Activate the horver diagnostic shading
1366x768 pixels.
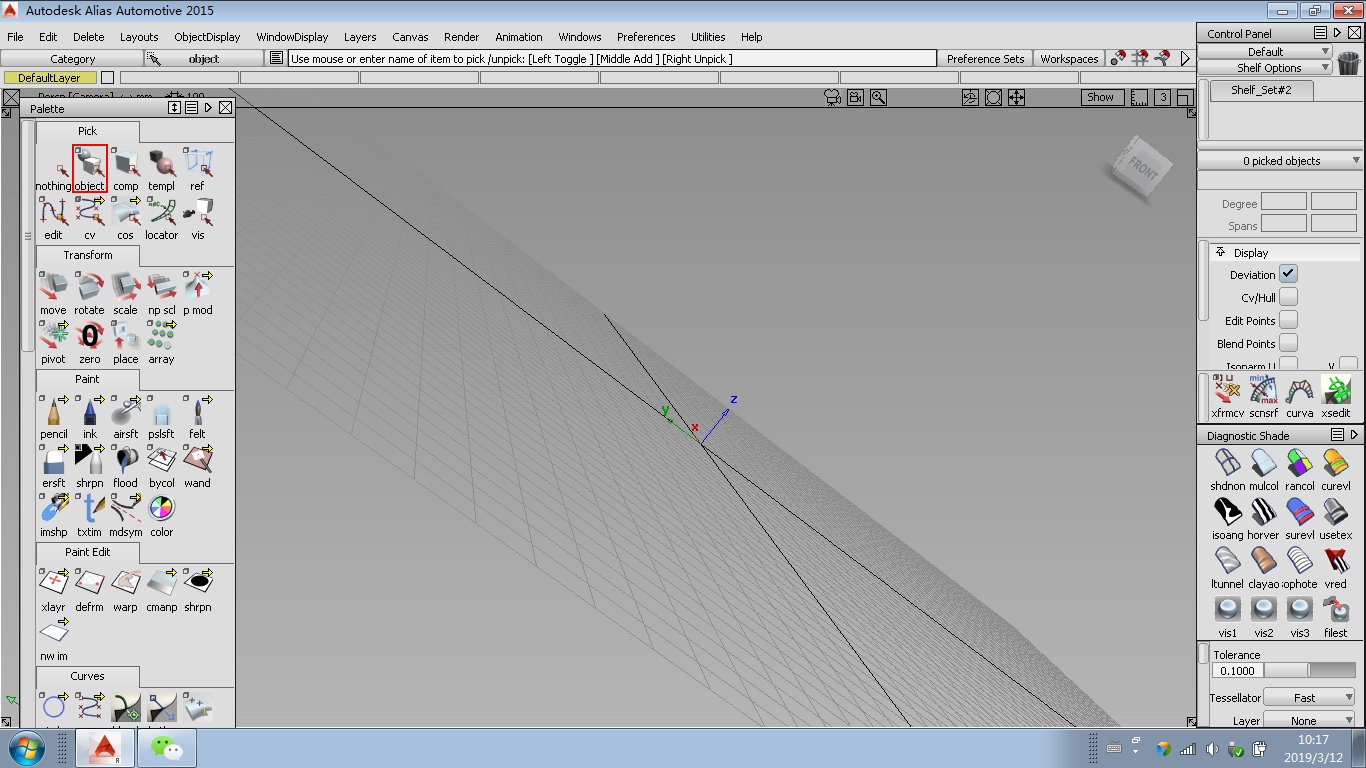(x=1263, y=512)
